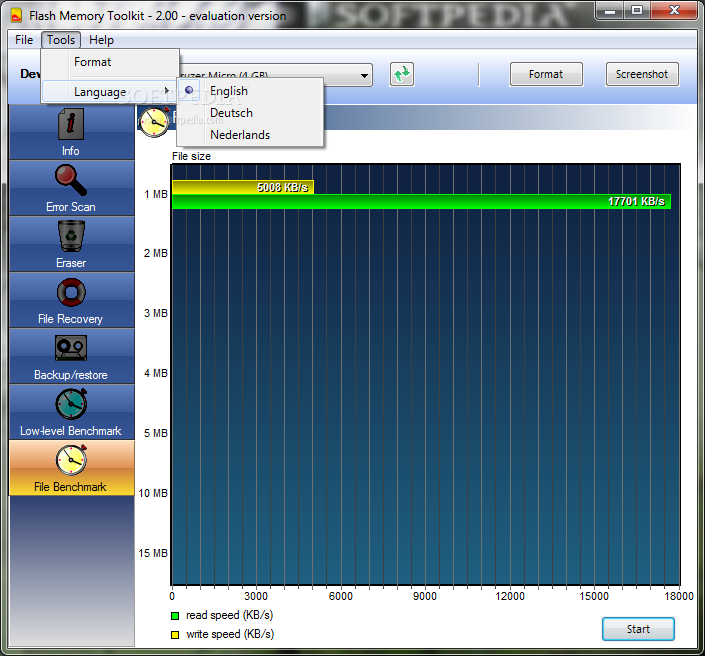Screen dimensions: 705x656
Task: Select File Benchmark stopwatch icon
Action: 71,460
